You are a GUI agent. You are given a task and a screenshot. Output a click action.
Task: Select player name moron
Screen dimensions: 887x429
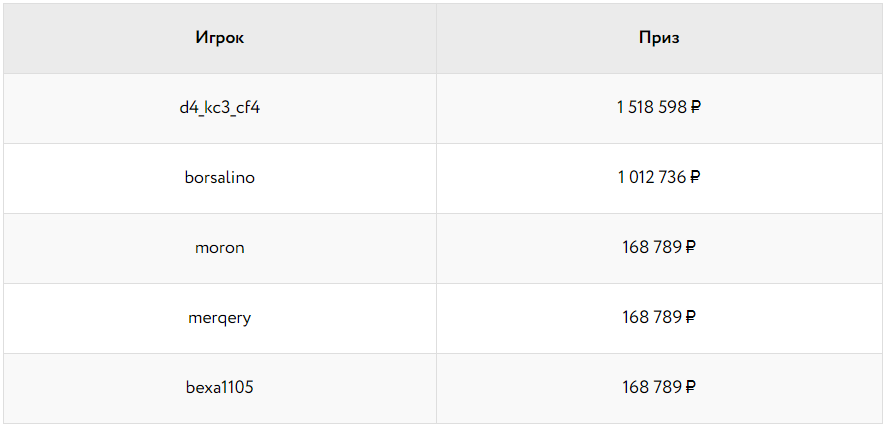[x=219, y=248]
